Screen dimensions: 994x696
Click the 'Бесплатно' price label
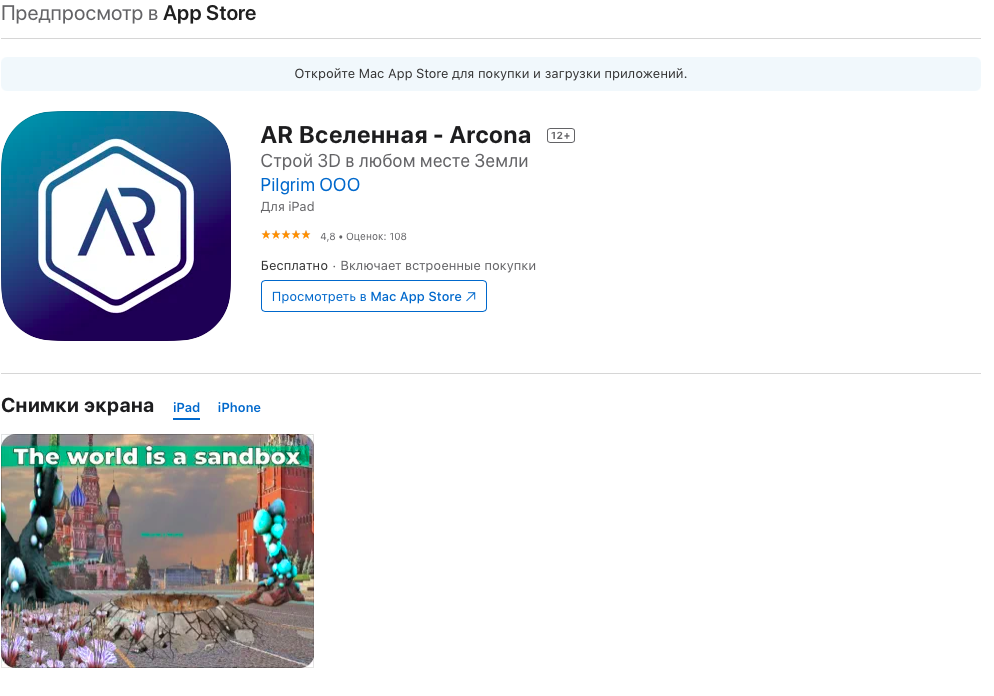click(x=294, y=266)
